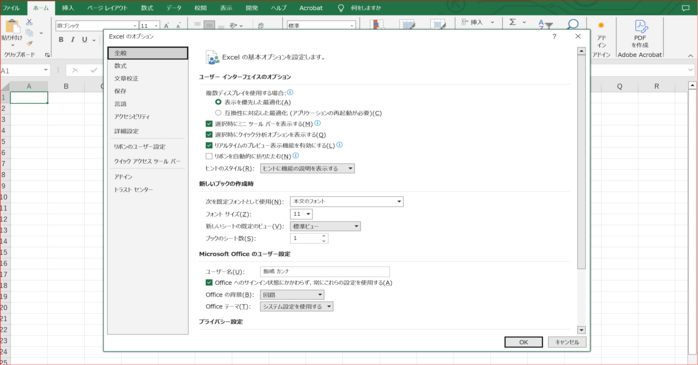This screenshot has width=698, height=365.
Task: Click the dialog scrollbar down arrow
Action: (x=581, y=330)
